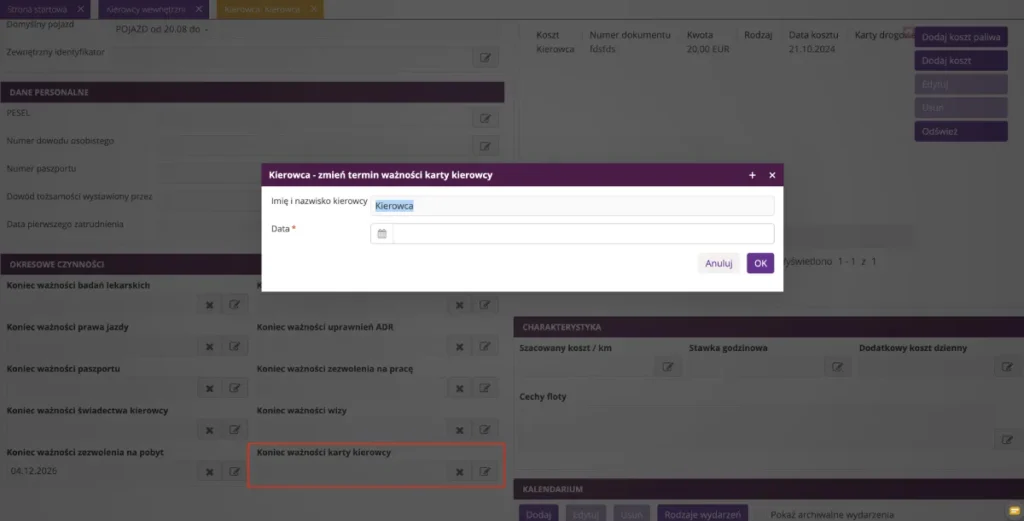Edit Koniec ważności uprawnień ADR date
This screenshot has height=521, width=1024.
point(485,346)
